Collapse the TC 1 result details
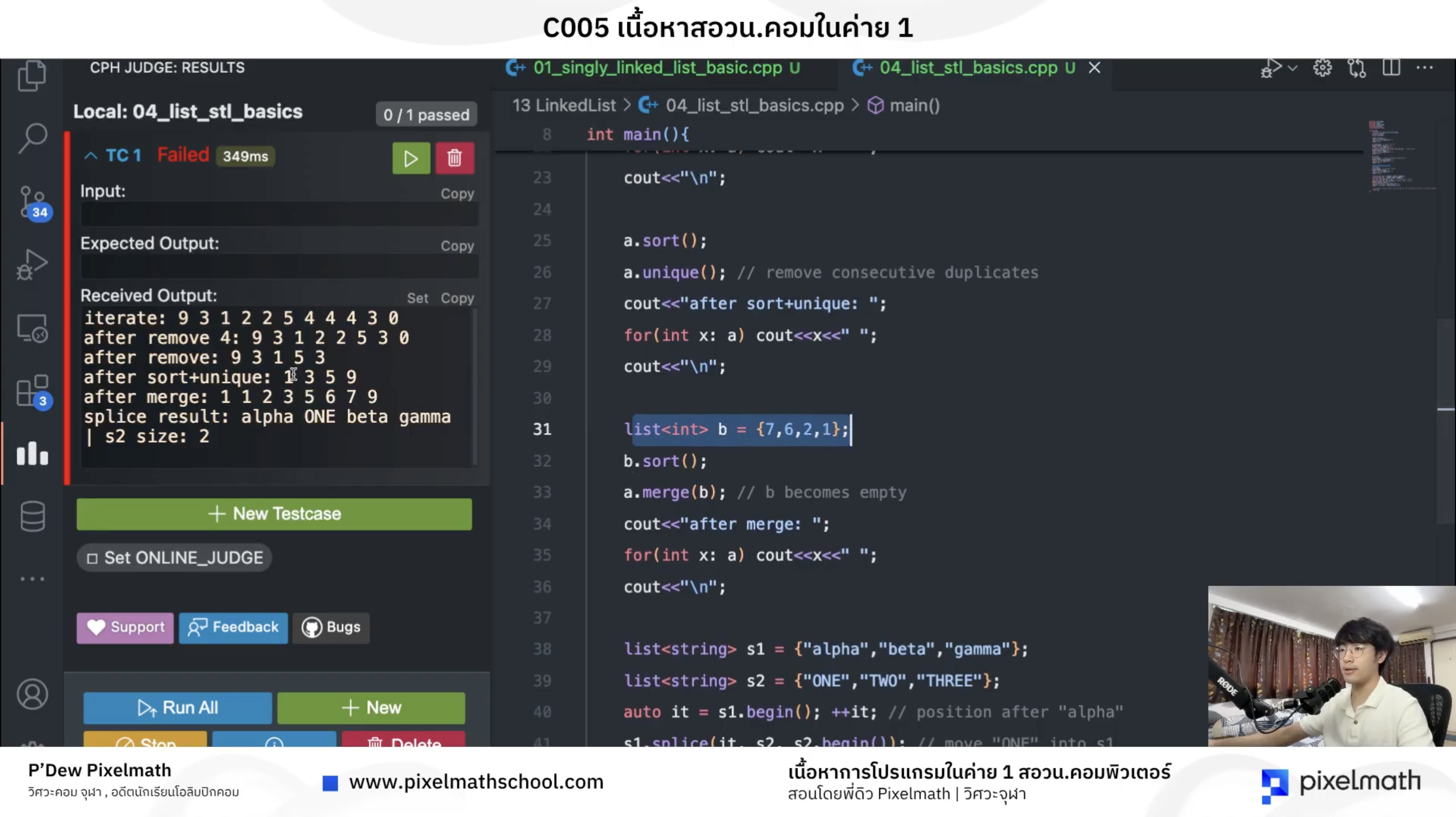Screen dimensions: 1456x817 (91, 156)
